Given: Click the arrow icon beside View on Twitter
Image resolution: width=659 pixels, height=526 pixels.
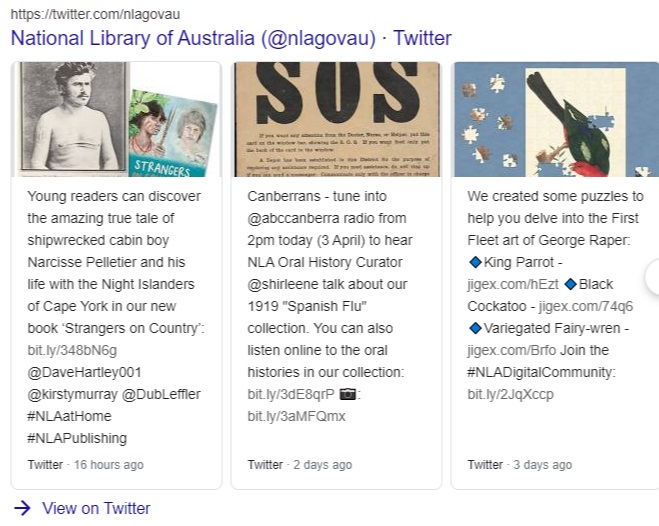Looking at the screenshot, I should click(22, 508).
